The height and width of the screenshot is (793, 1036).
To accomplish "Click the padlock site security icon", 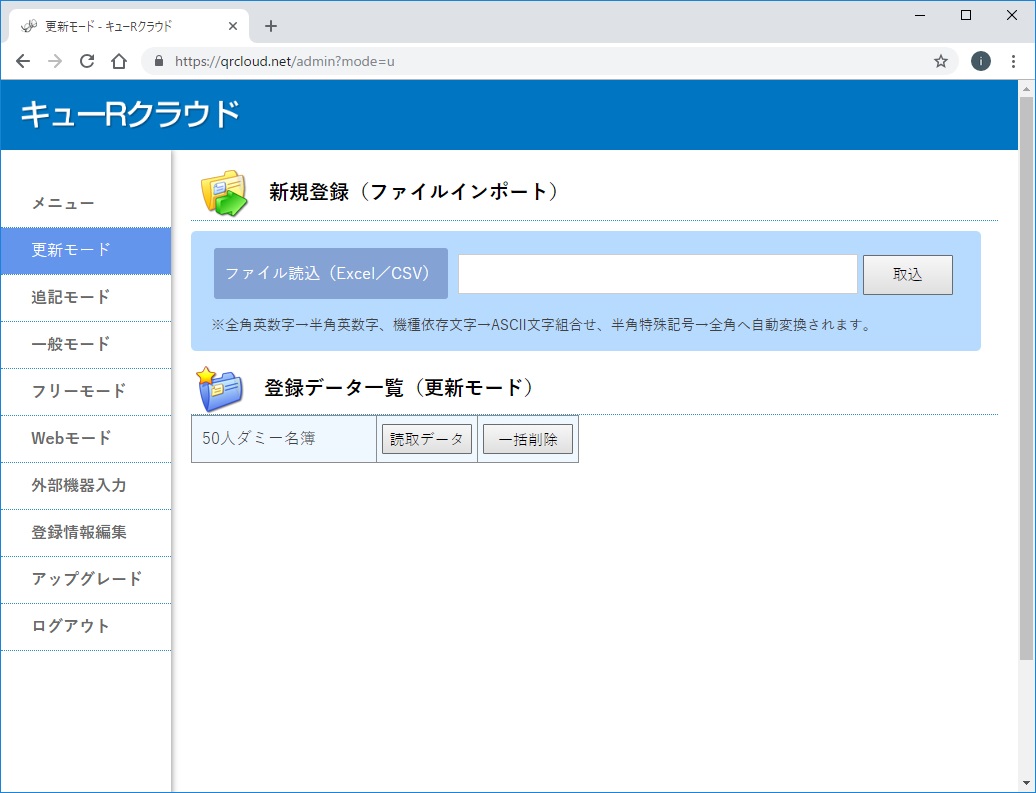I will [x=159, y=61].
